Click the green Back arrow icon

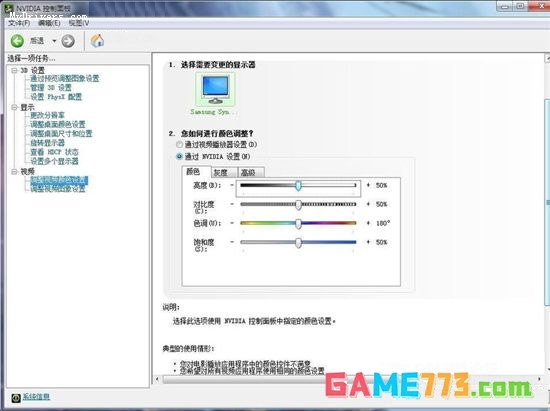click(17, 41)
